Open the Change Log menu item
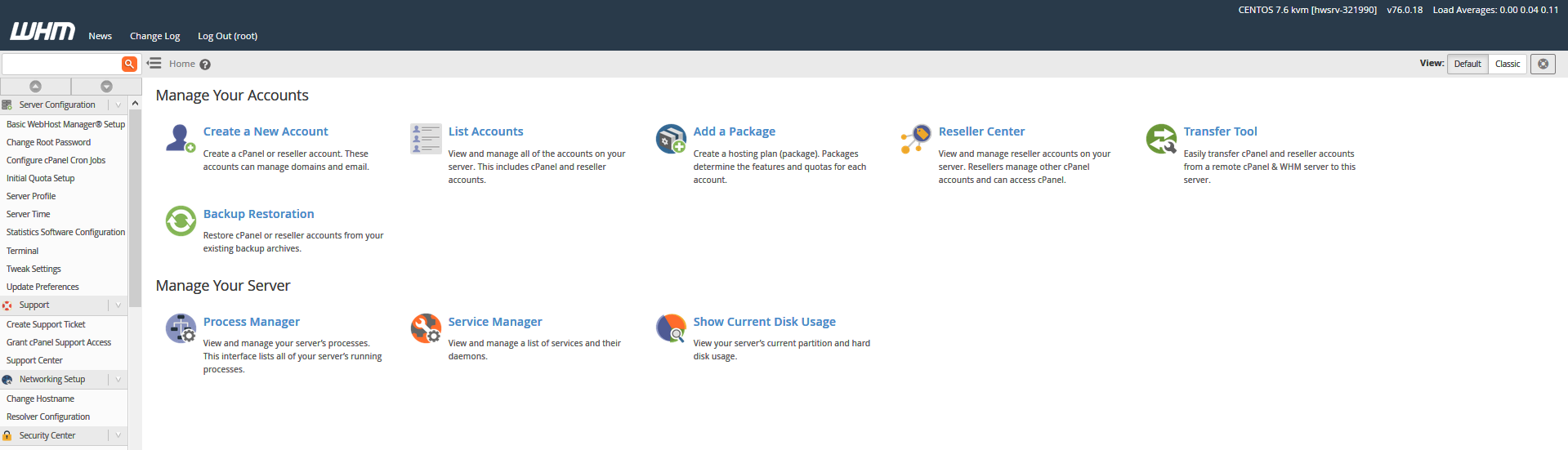The width and height of the screenshot is (1568, 450). pos(154,36)
